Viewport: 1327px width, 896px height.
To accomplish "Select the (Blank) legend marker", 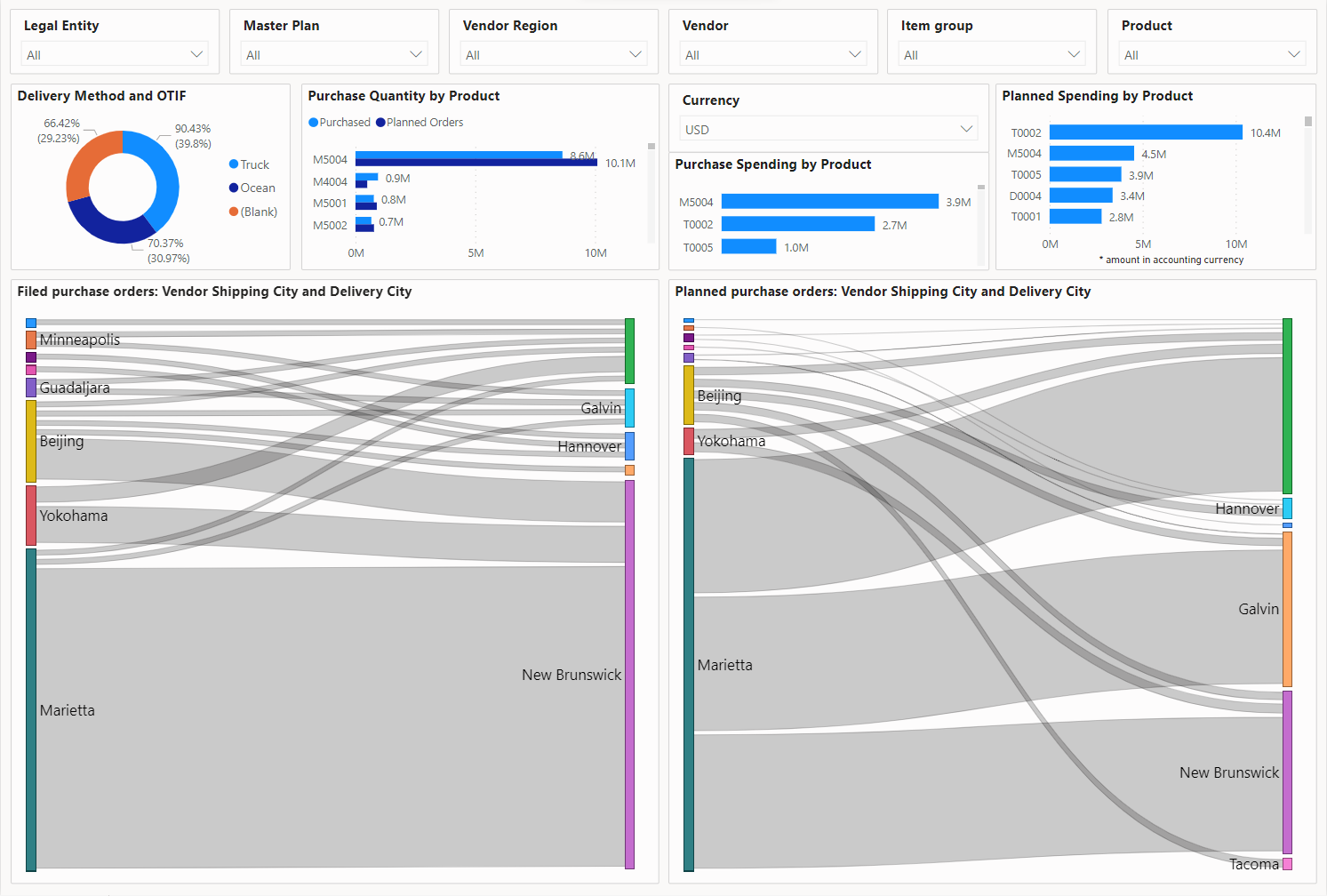I will (x=234, y=212).
